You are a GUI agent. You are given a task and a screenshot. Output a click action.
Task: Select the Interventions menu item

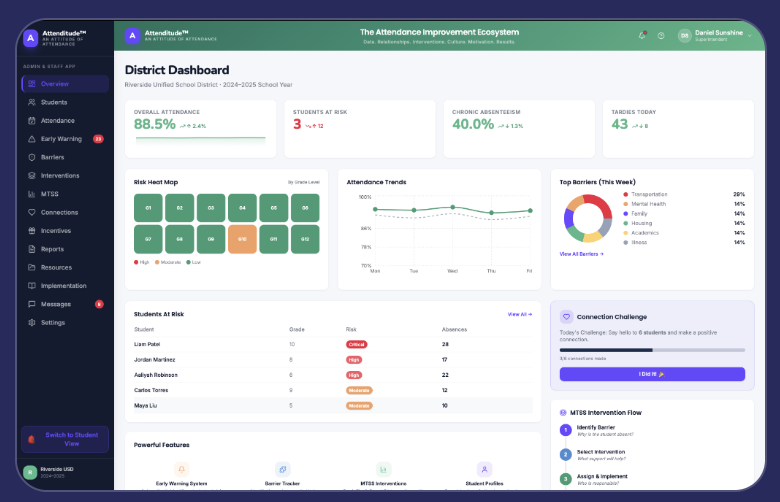65,176
